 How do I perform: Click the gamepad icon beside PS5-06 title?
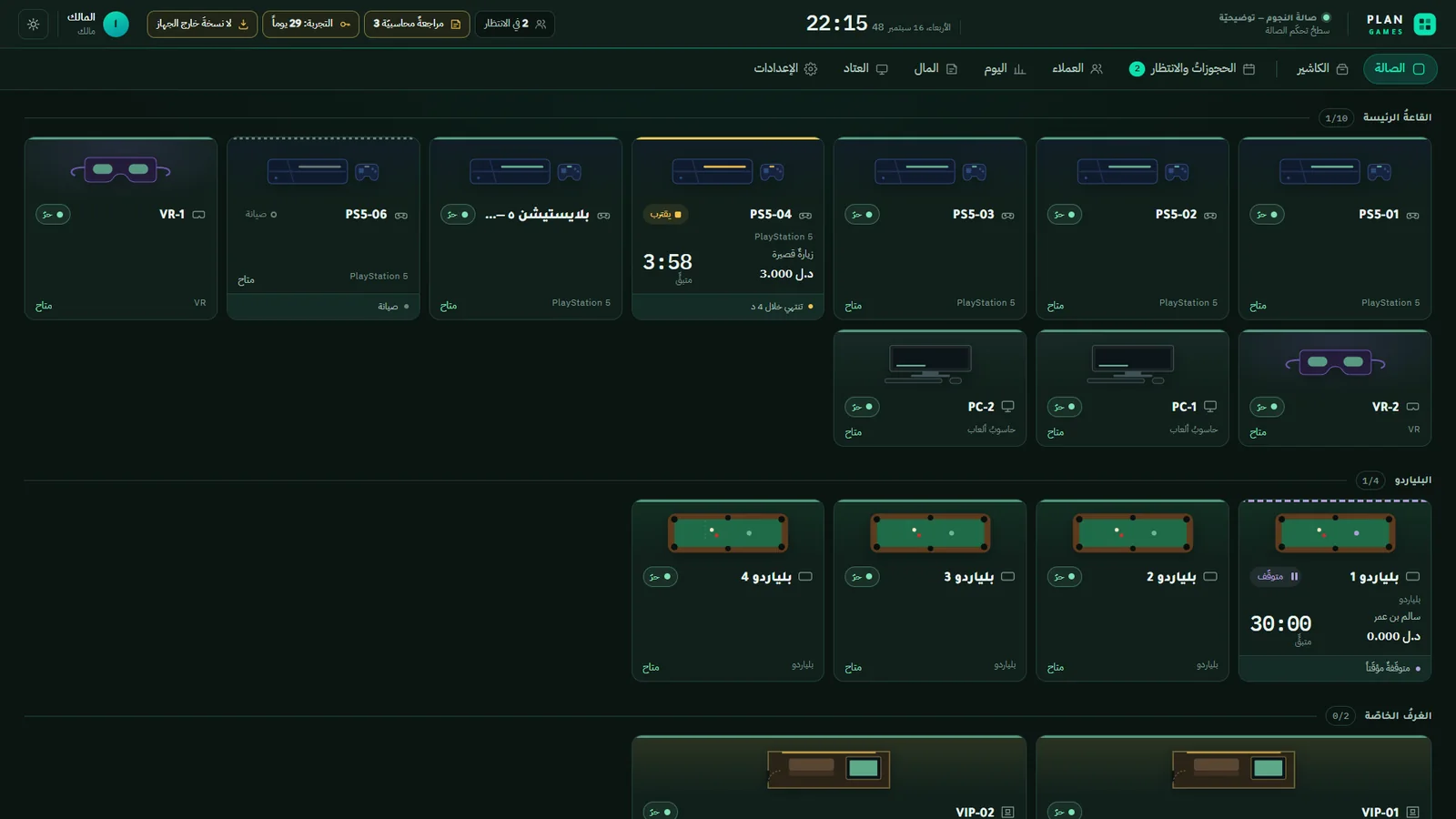tap(401, 216)
